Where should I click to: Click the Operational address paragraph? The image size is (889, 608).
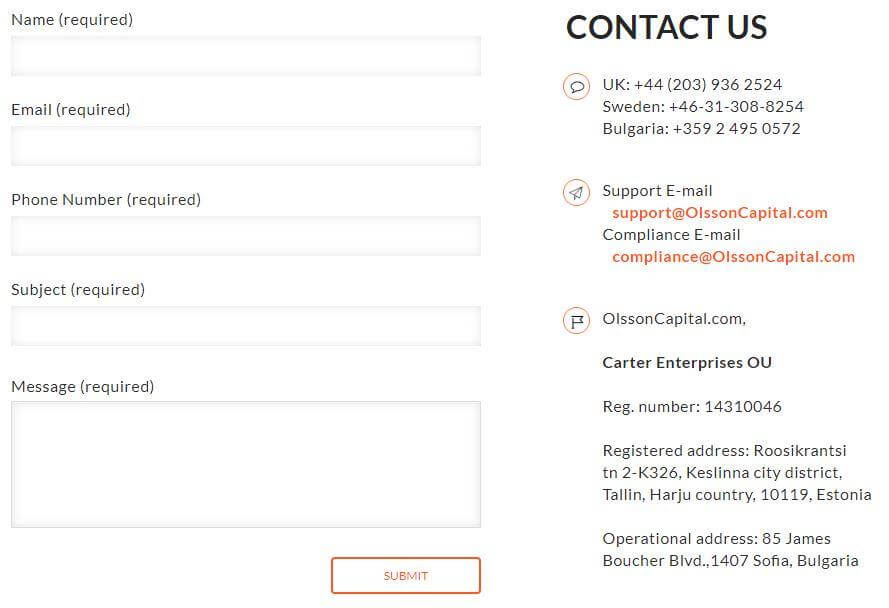click(731, 550)
